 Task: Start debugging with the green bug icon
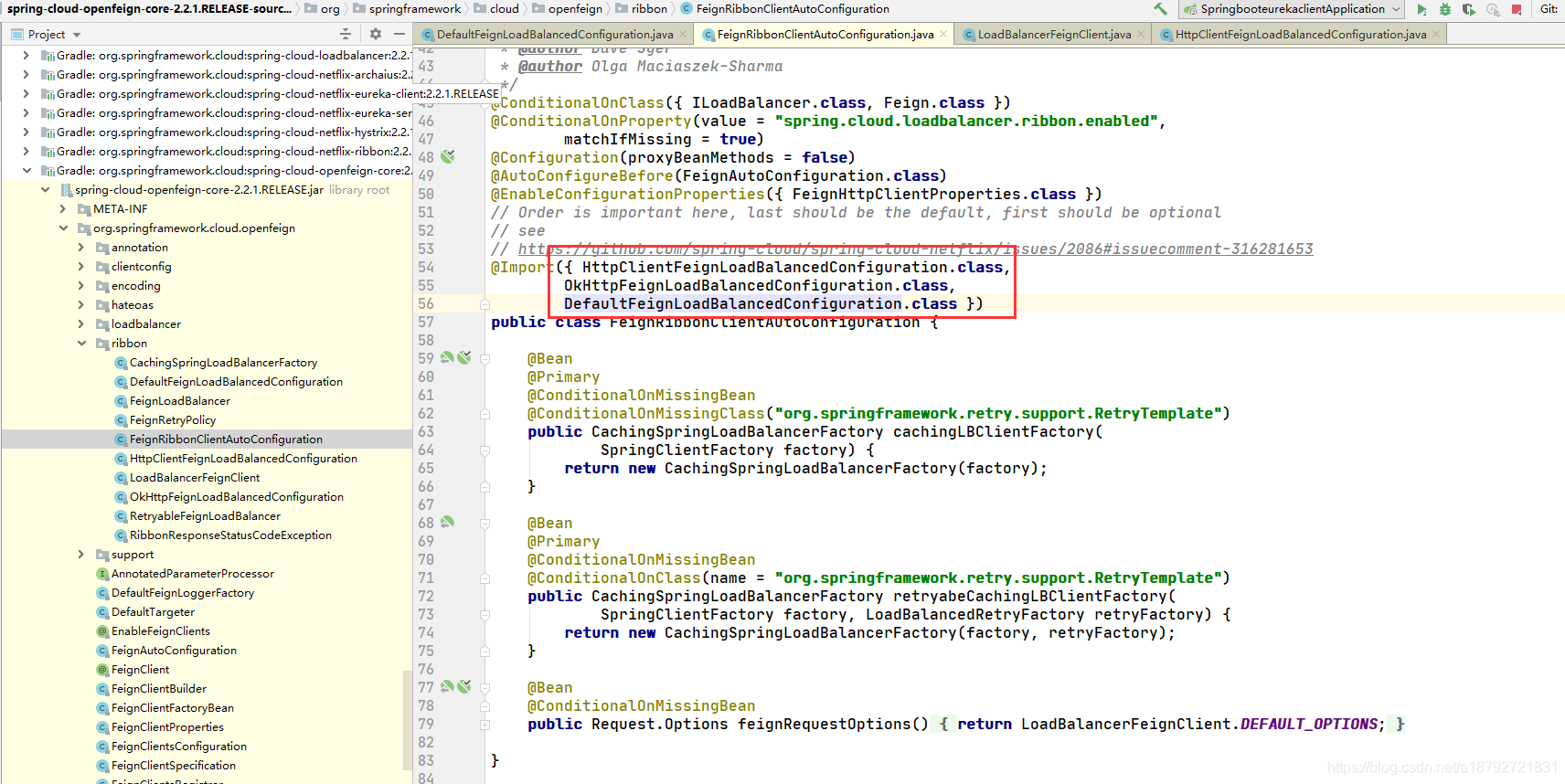[x=1445, y=9]
